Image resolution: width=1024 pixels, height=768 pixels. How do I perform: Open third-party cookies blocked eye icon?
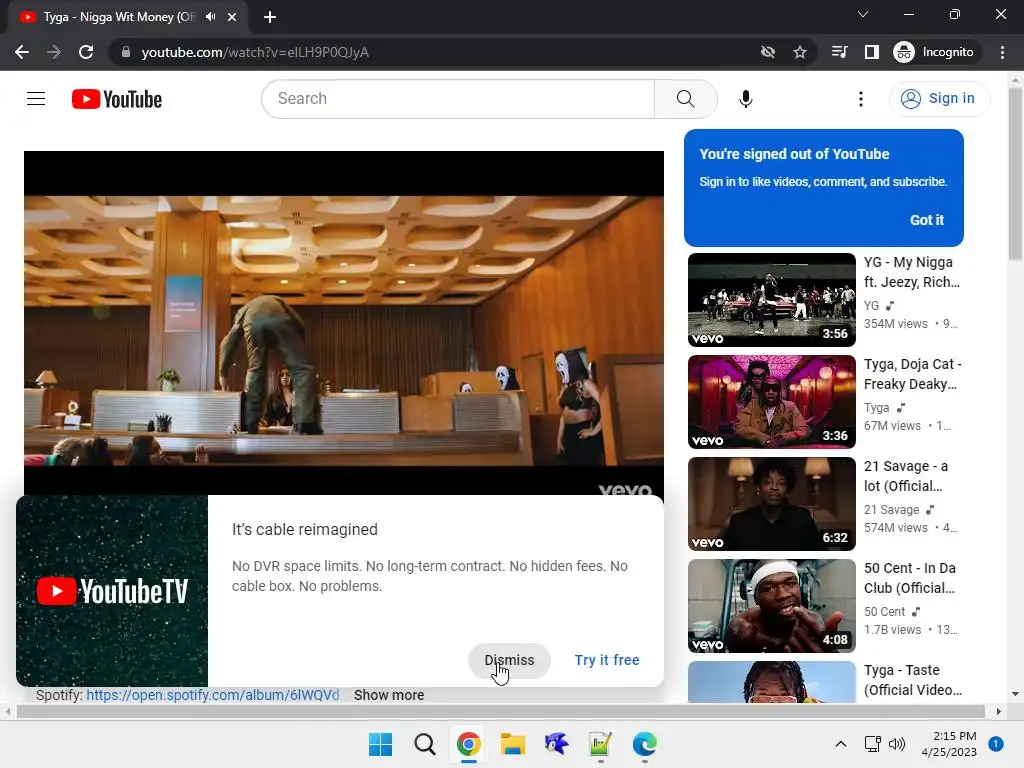(x=768, y=52)
